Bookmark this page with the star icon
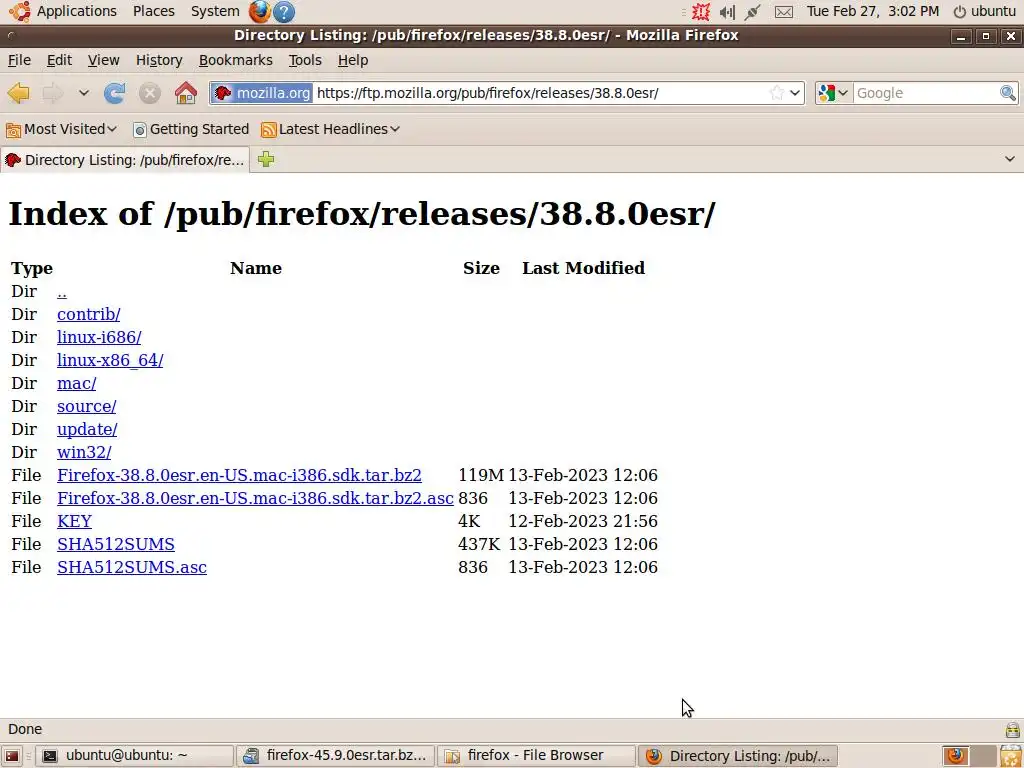Screen dimensions: 1024x768 (776, 93)
